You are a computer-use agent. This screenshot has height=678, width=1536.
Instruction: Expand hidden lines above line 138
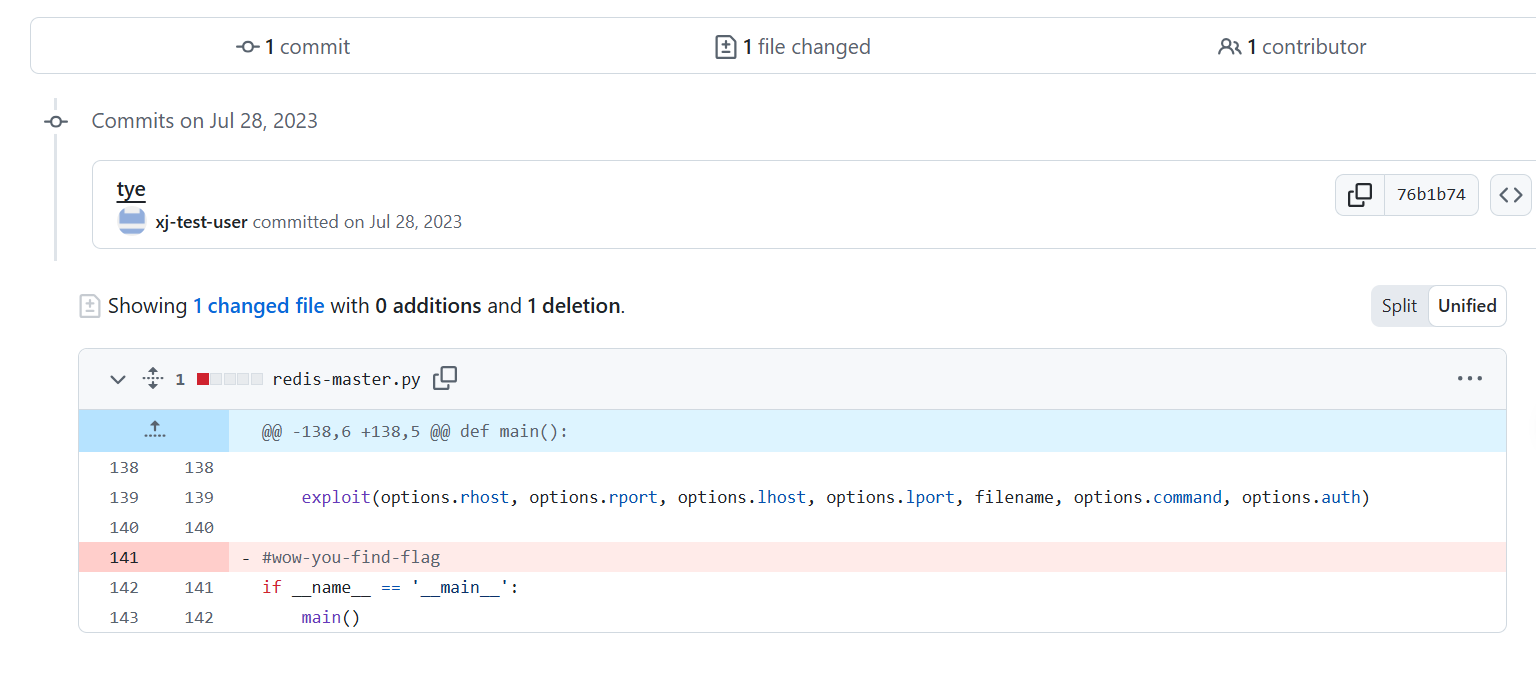click(x=154, y=430)
